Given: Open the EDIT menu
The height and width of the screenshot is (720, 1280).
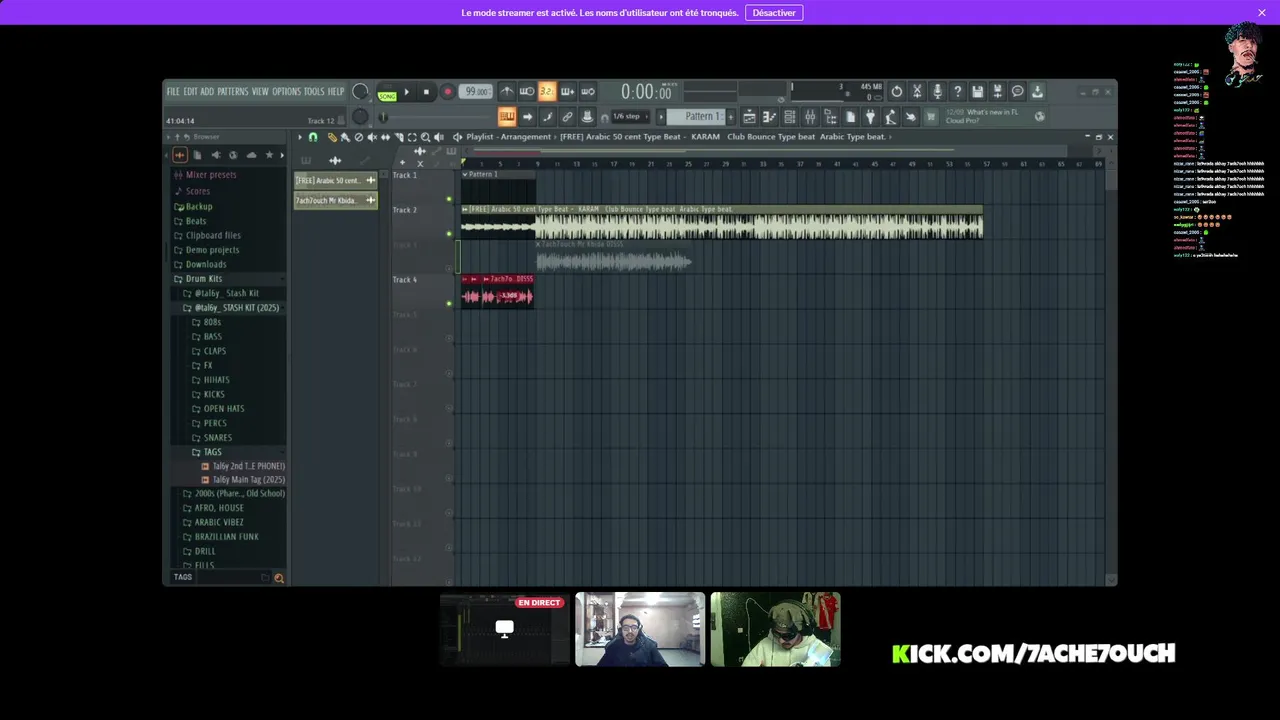Looking at the screenshot, I should tap(190, 91).
